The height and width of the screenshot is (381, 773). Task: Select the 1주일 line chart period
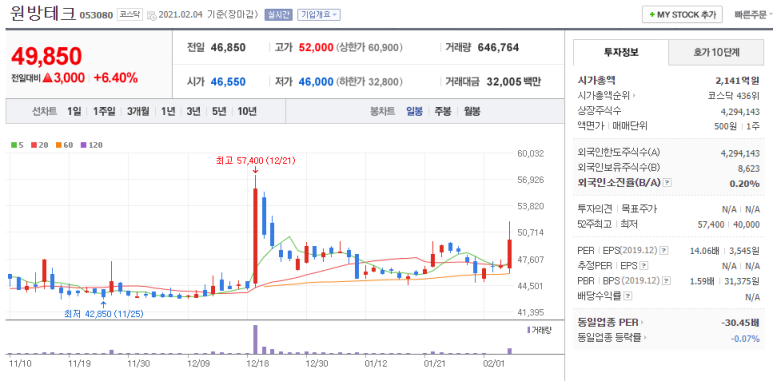pyautogui.click(x=104, y=111)
